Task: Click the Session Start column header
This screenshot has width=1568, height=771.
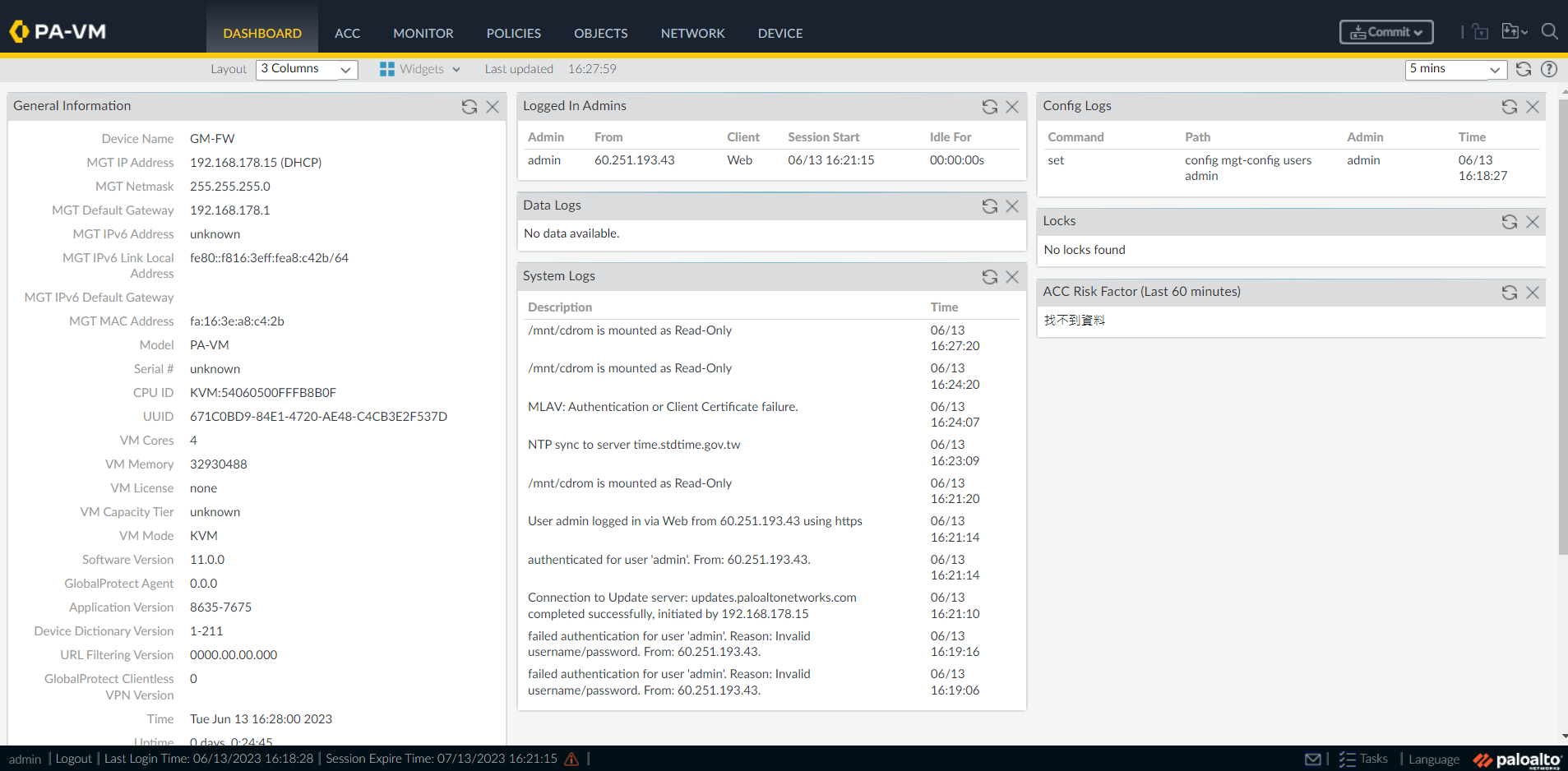Action: tap(824, 137)
